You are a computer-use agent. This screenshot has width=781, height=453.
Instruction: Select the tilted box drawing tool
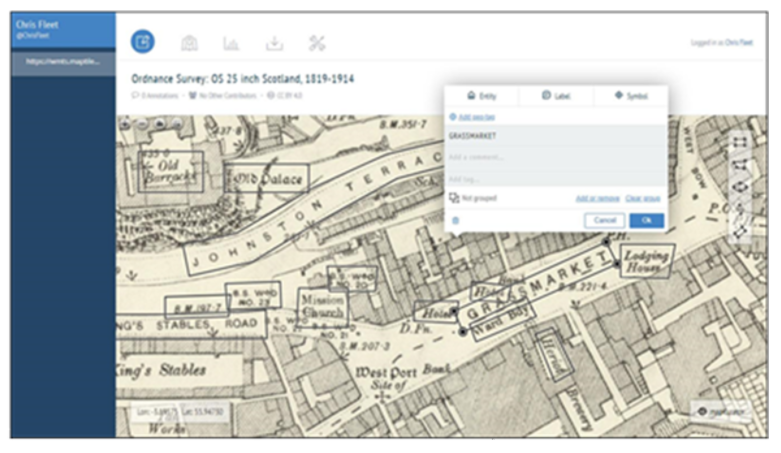point(740,230)
